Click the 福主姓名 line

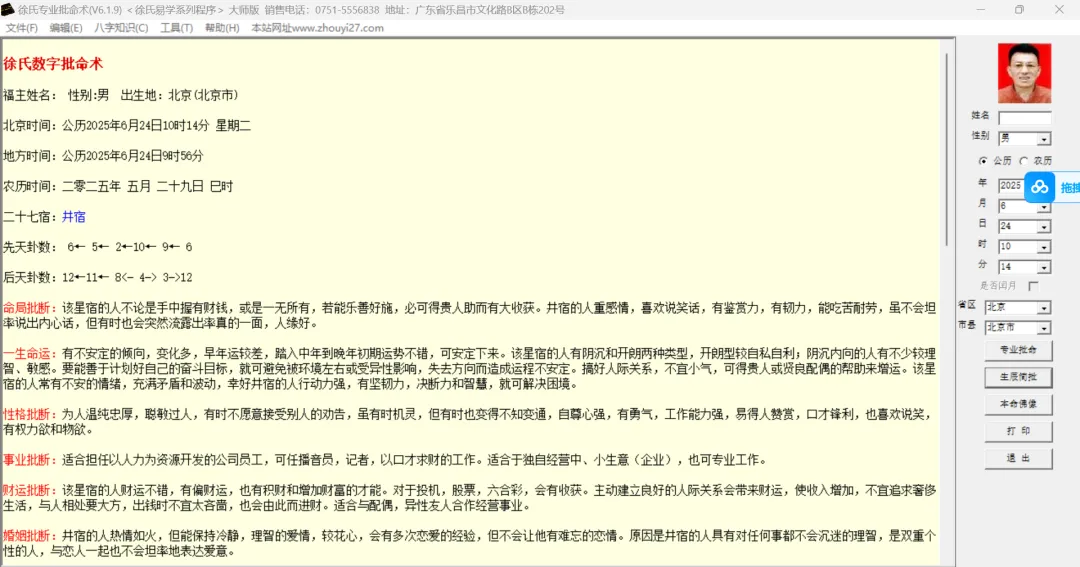121,95
